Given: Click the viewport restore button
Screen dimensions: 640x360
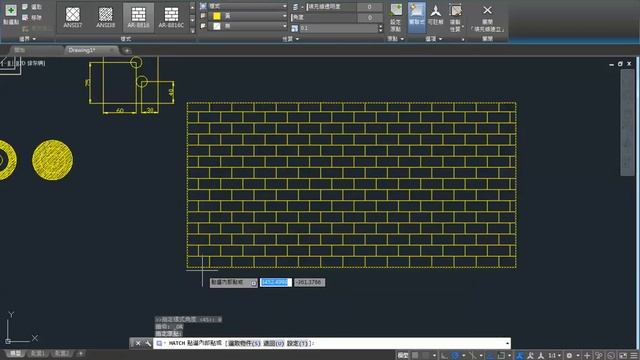Looking at the screenshot, I should 620,64.
